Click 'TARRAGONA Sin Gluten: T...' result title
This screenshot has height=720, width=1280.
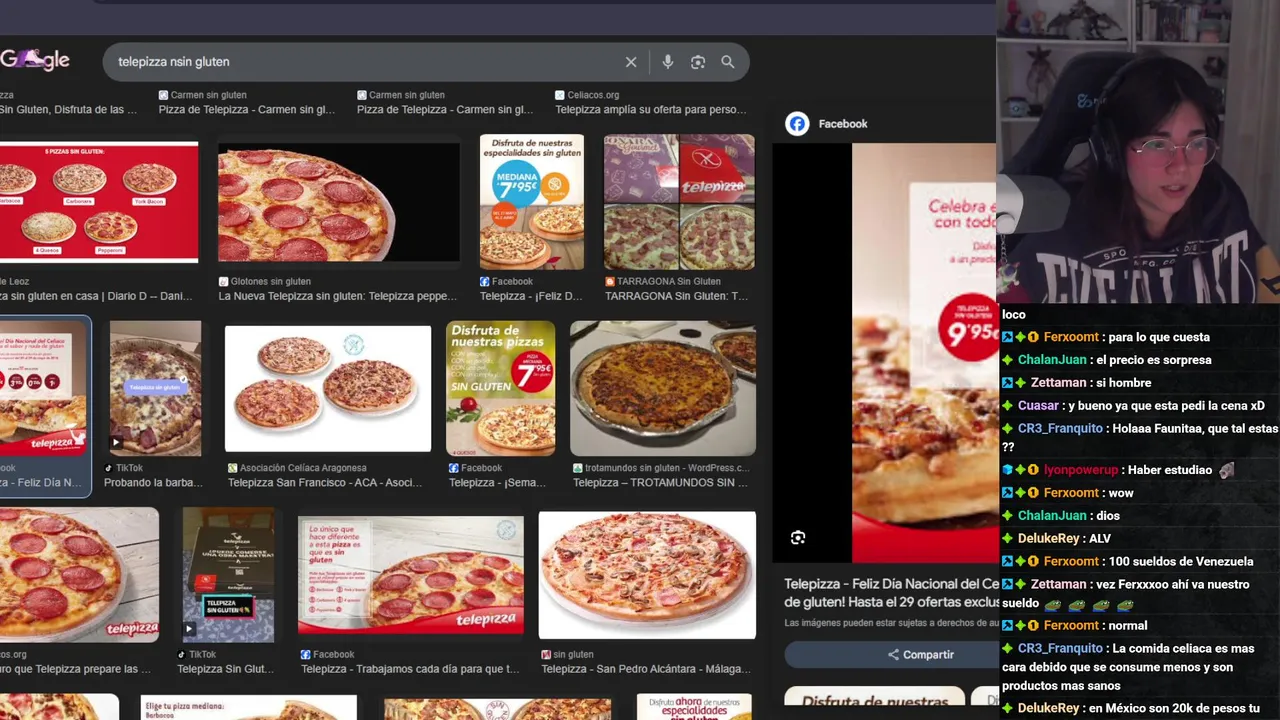coord(676,296)
